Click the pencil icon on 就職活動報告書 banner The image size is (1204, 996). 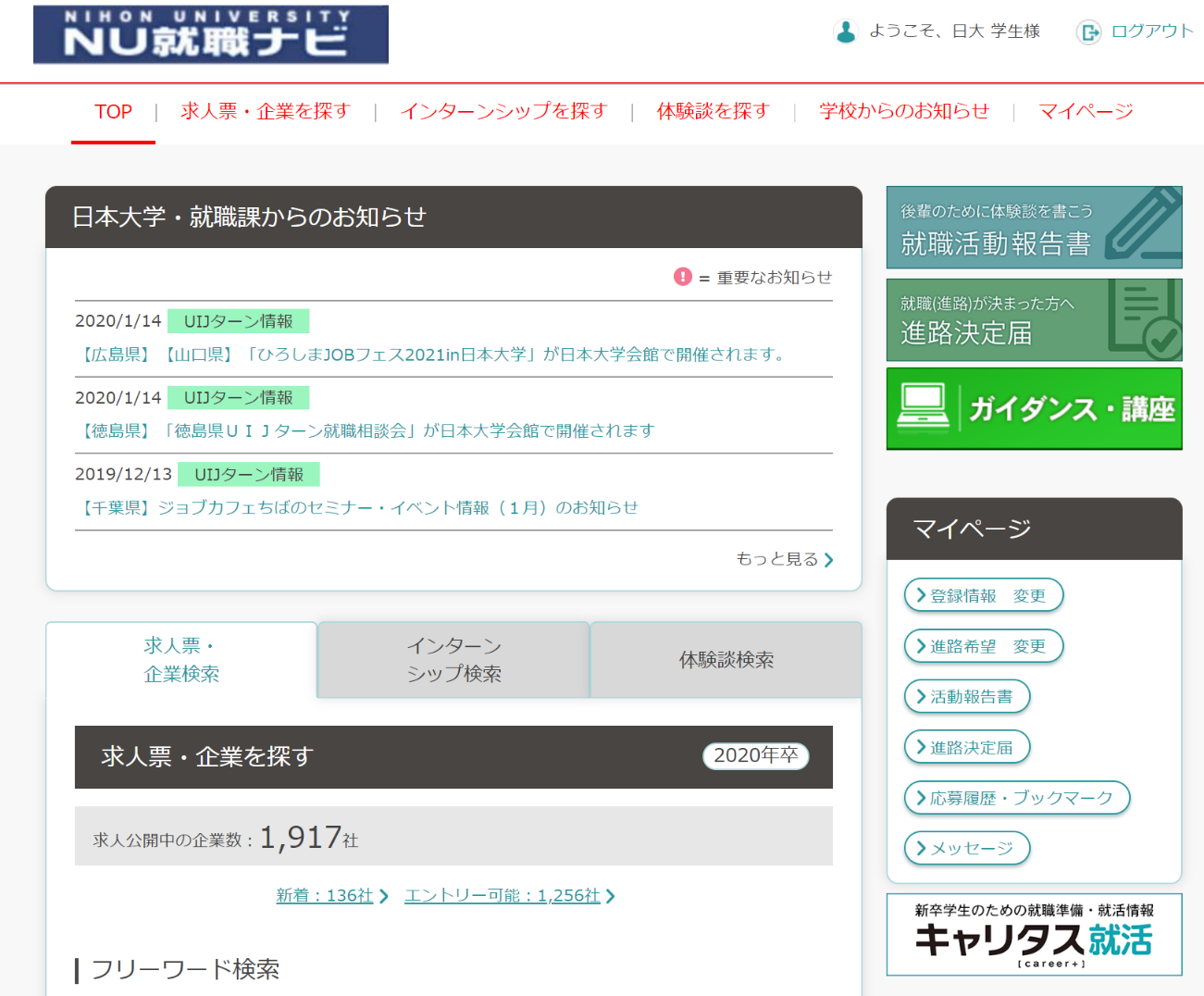pyautogui.click(x=1144, y=225)
